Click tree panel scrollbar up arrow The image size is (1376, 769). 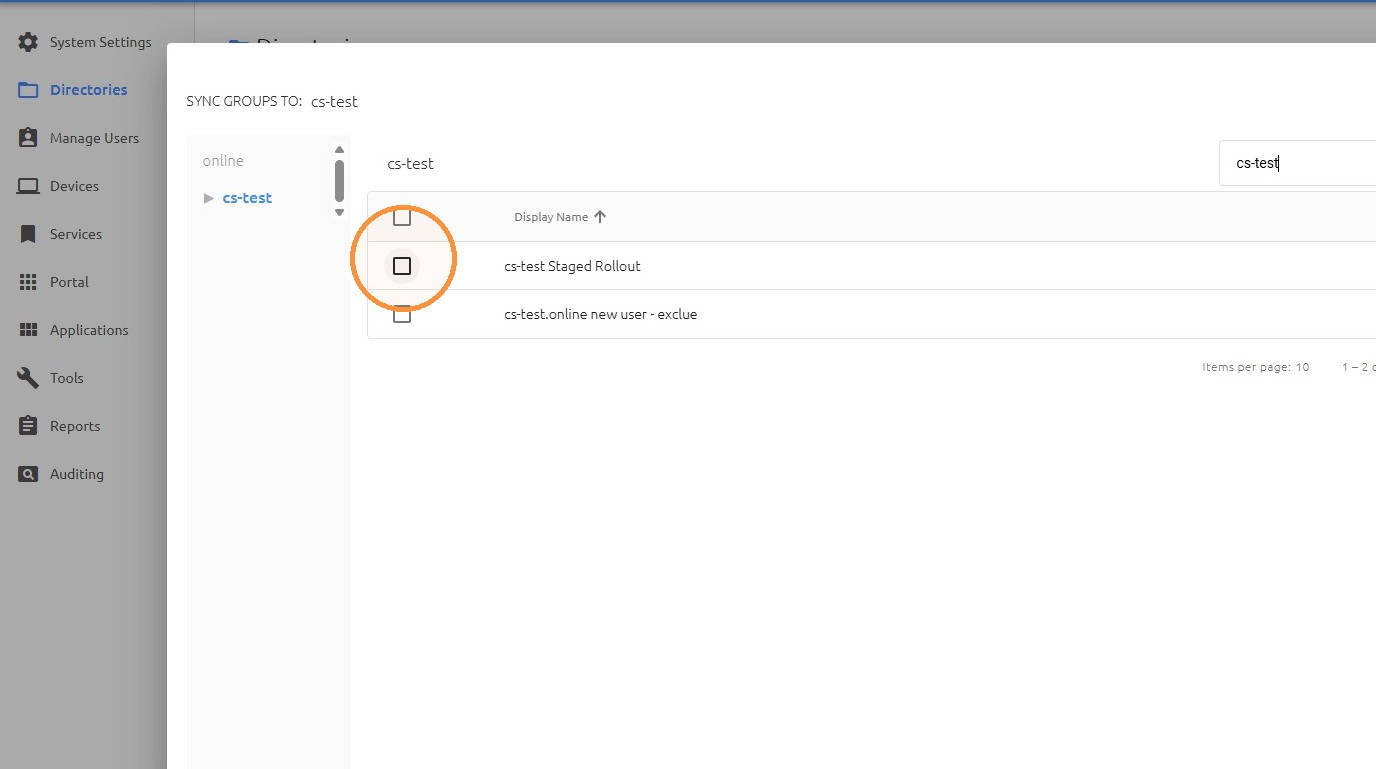click(339, 150)
